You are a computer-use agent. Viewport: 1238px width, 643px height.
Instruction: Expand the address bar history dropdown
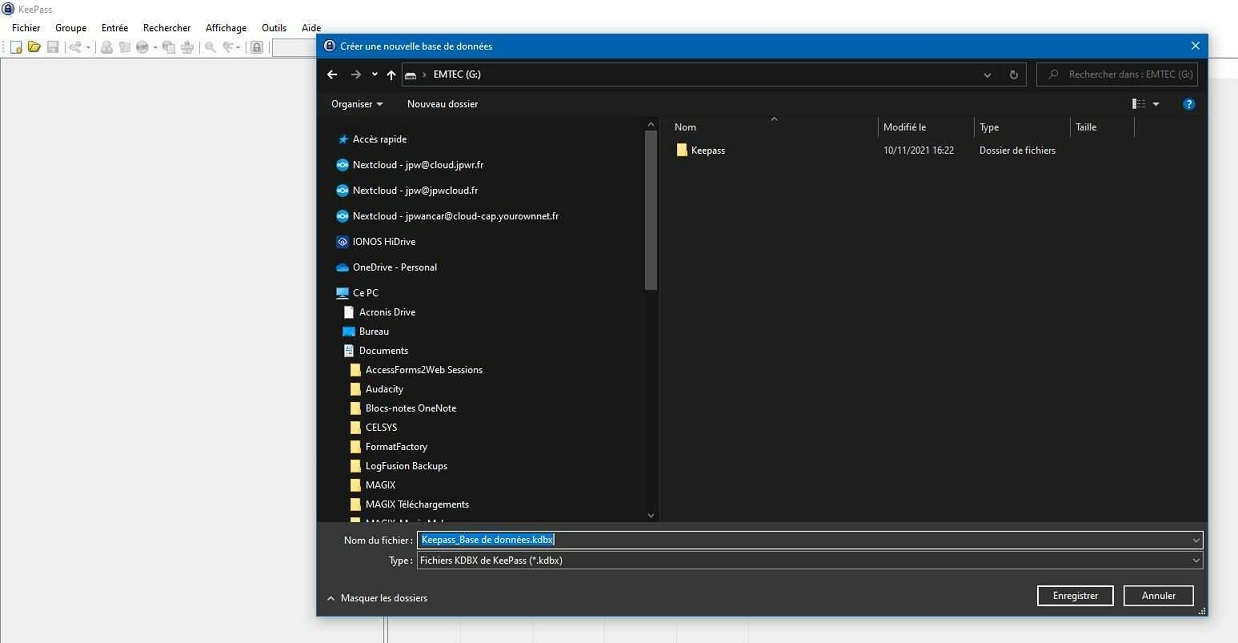point(987,74)
